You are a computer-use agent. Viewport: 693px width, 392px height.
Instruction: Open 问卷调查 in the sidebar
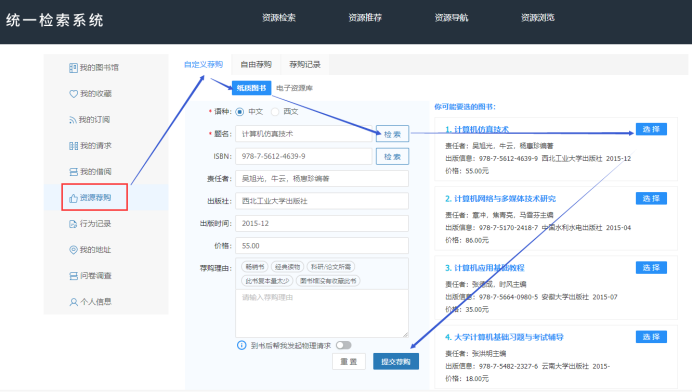tap(91, 276)
